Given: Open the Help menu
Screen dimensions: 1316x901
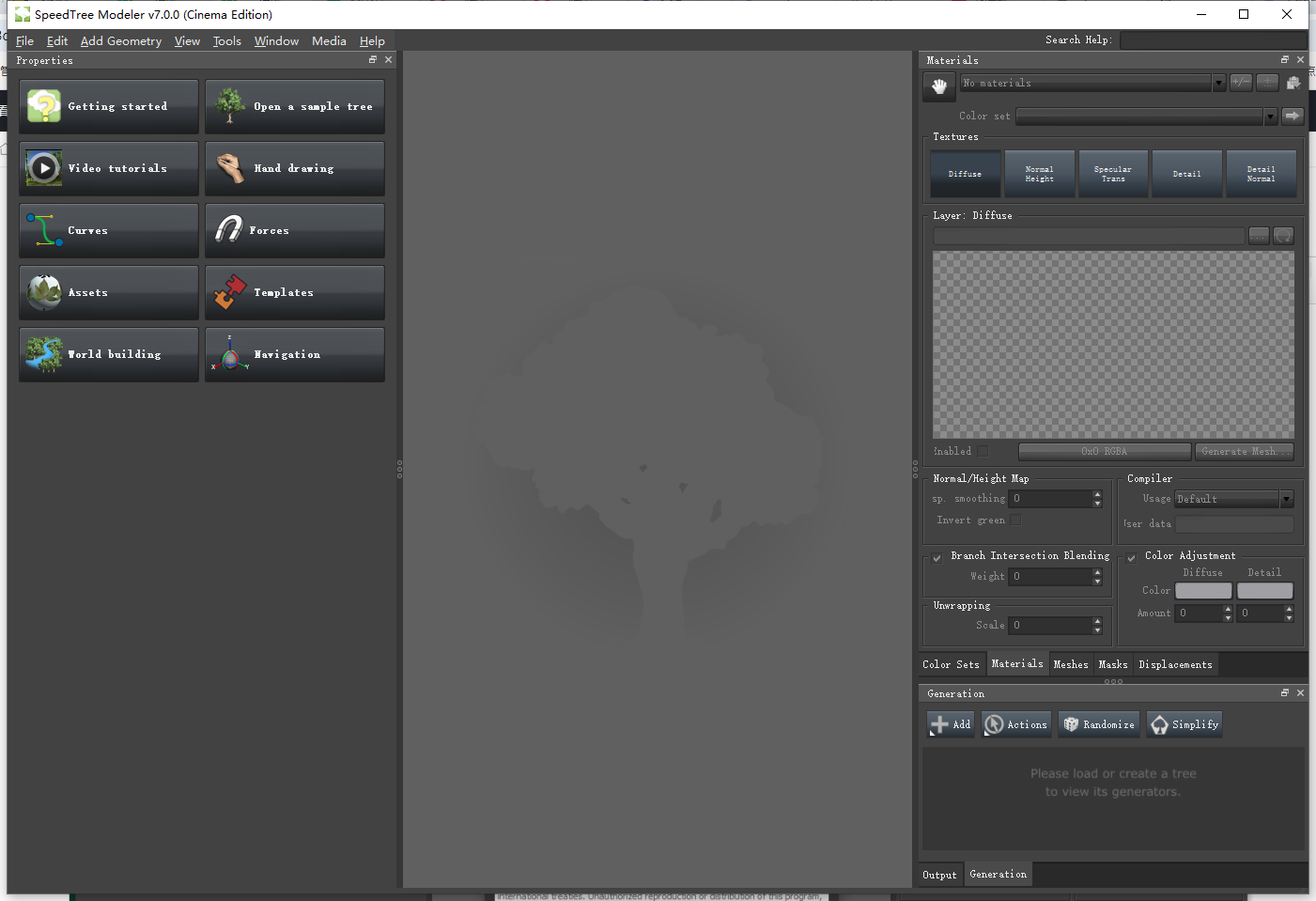Looking at the screenshot, I should tap(372, 41).
